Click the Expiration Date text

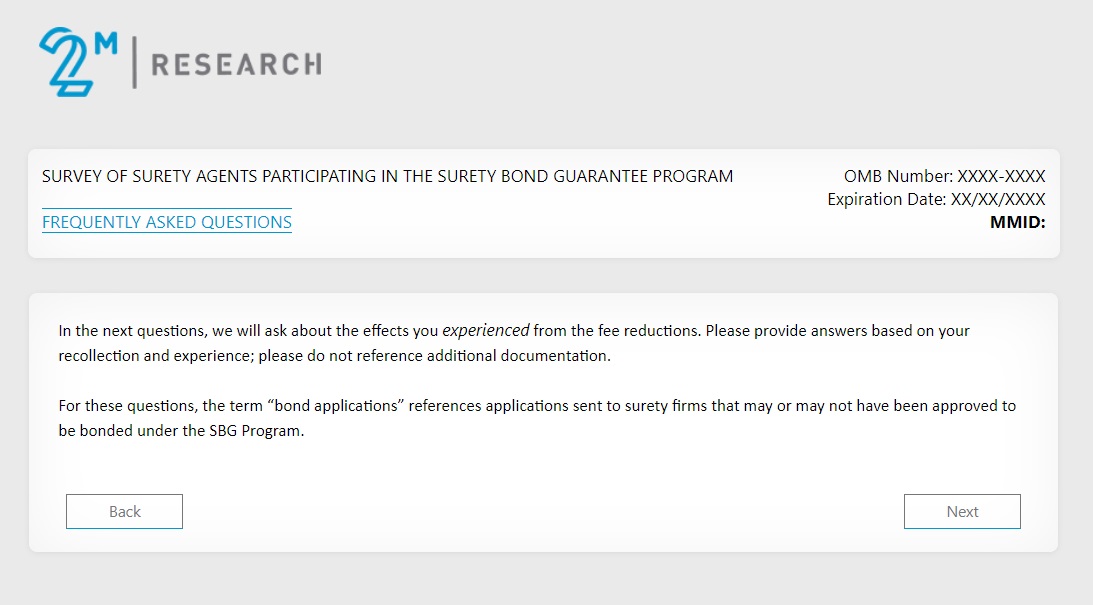pyautogui.click(x=936, y=200)
